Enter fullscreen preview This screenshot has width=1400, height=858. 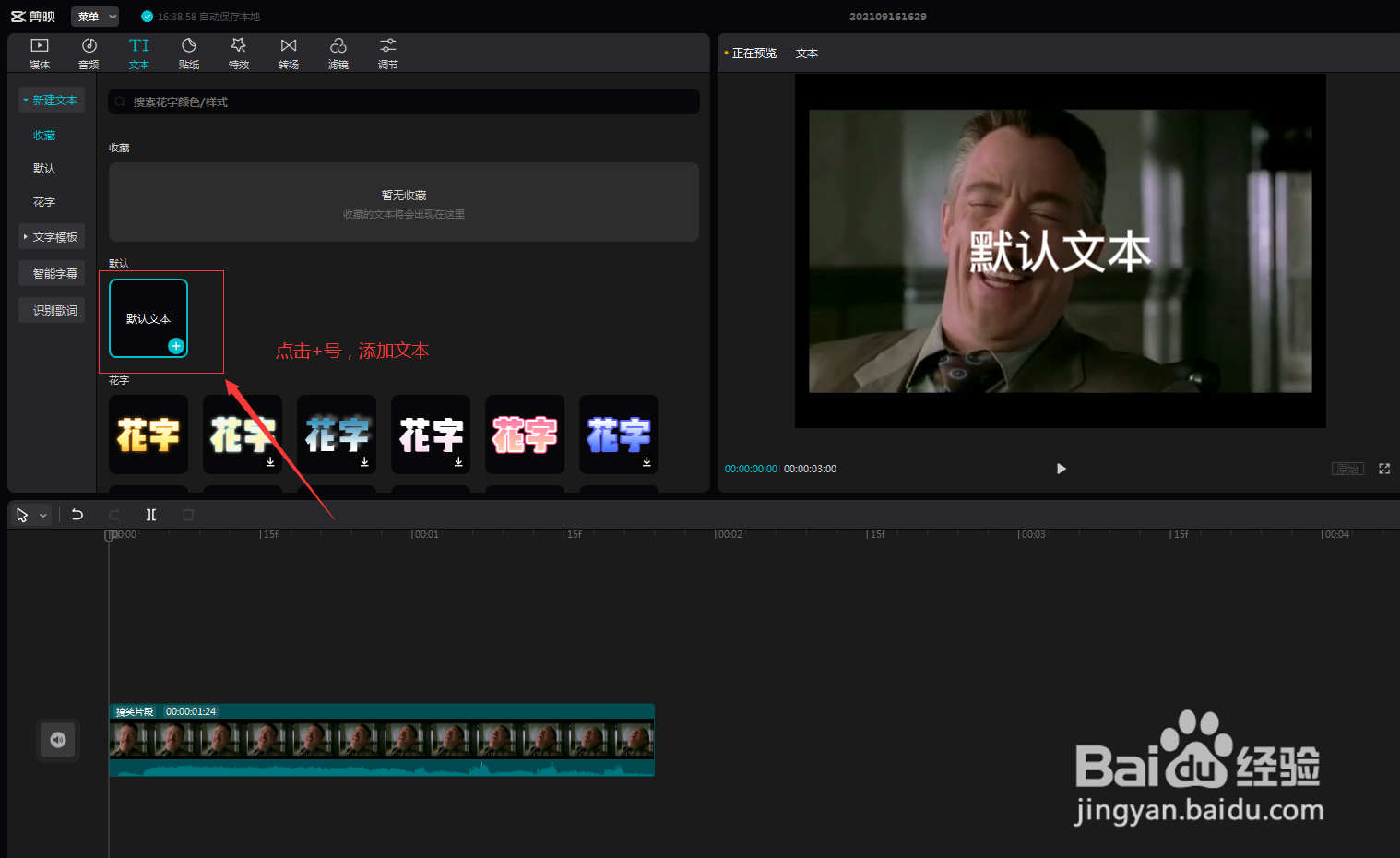coord(1384,469)
